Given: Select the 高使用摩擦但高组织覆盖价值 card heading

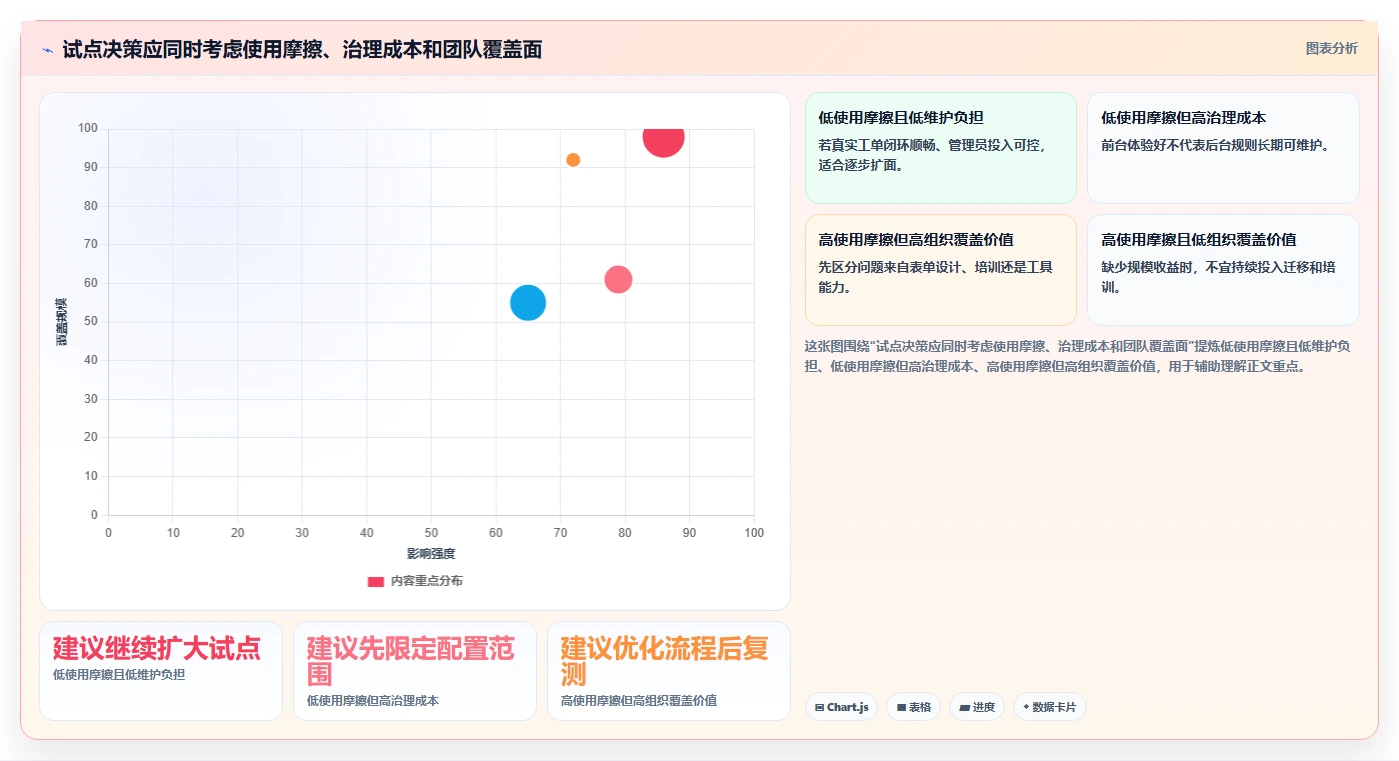Looking at the screenshot, I should point(916,240).
